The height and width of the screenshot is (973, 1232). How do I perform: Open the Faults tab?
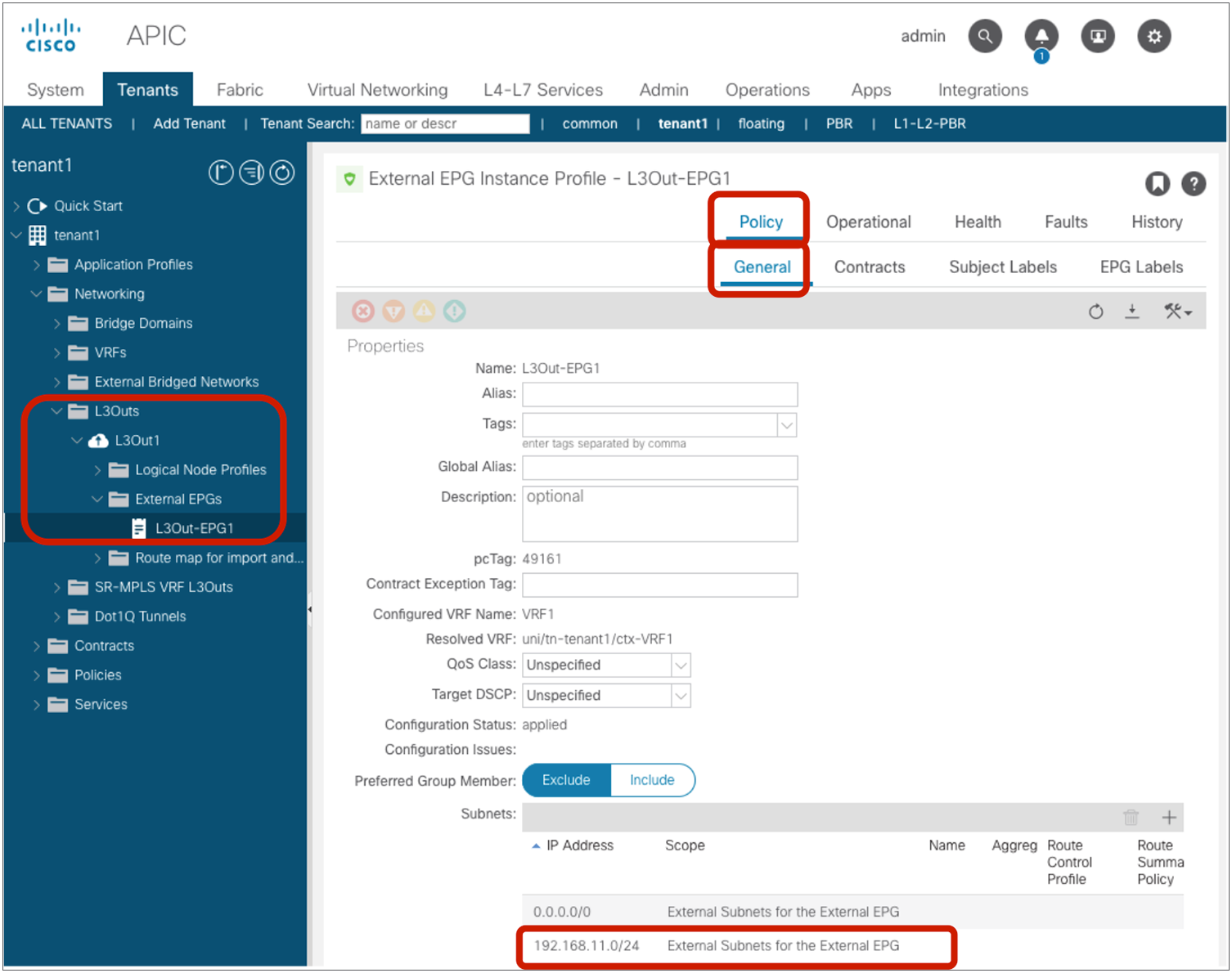[1066, 222]
